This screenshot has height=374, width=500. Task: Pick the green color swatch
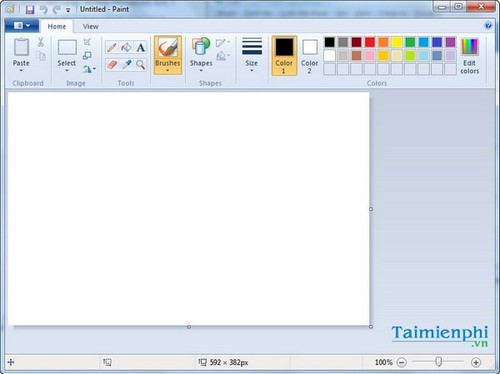[x=410, y=42]
